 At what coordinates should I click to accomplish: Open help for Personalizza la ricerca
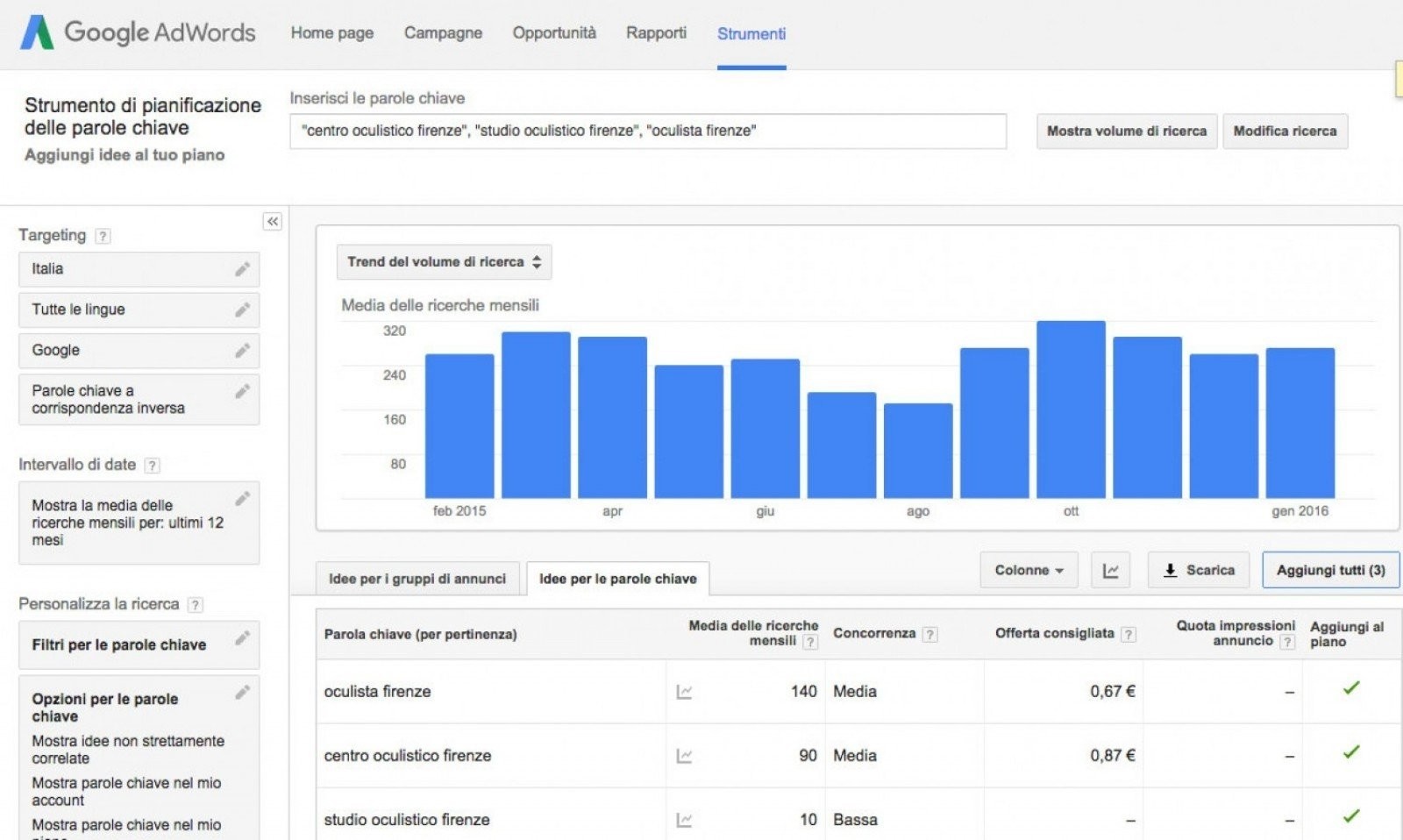pos(196,605)
